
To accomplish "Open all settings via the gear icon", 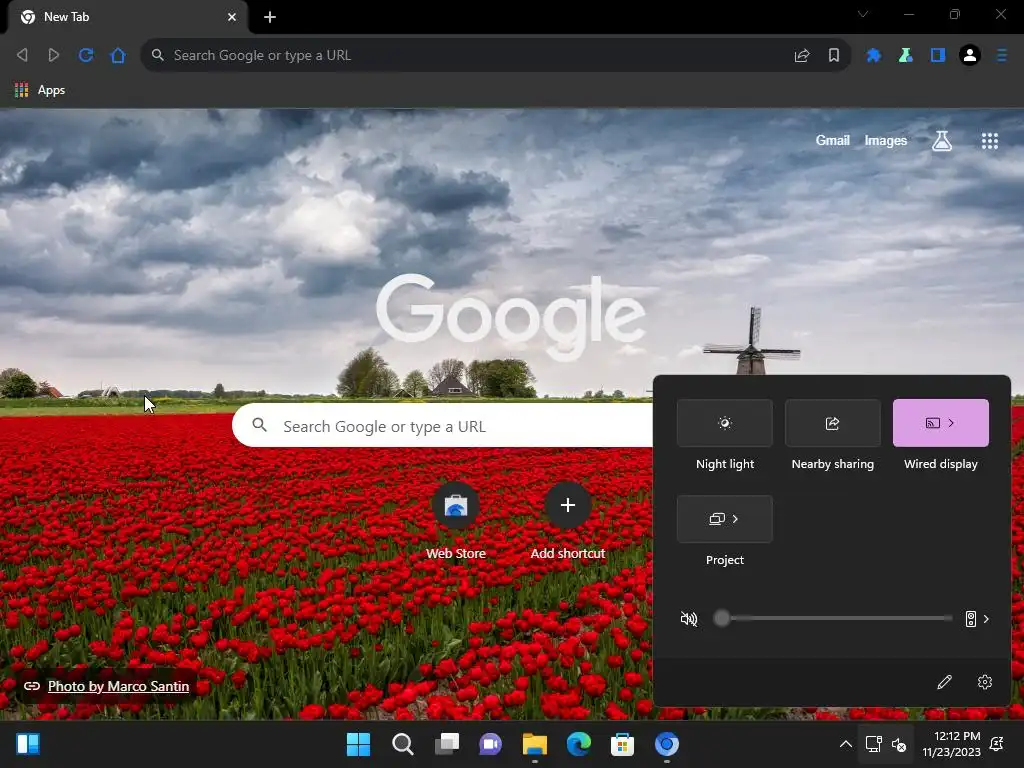I will click(x=985, y=682).
